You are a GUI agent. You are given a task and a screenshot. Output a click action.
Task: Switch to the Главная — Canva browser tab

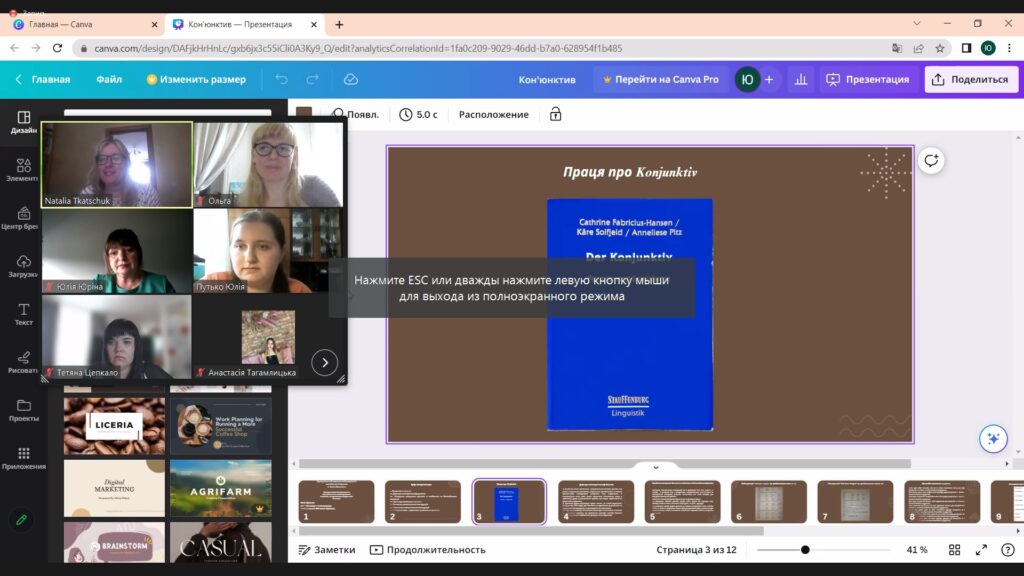pos(85,24)
